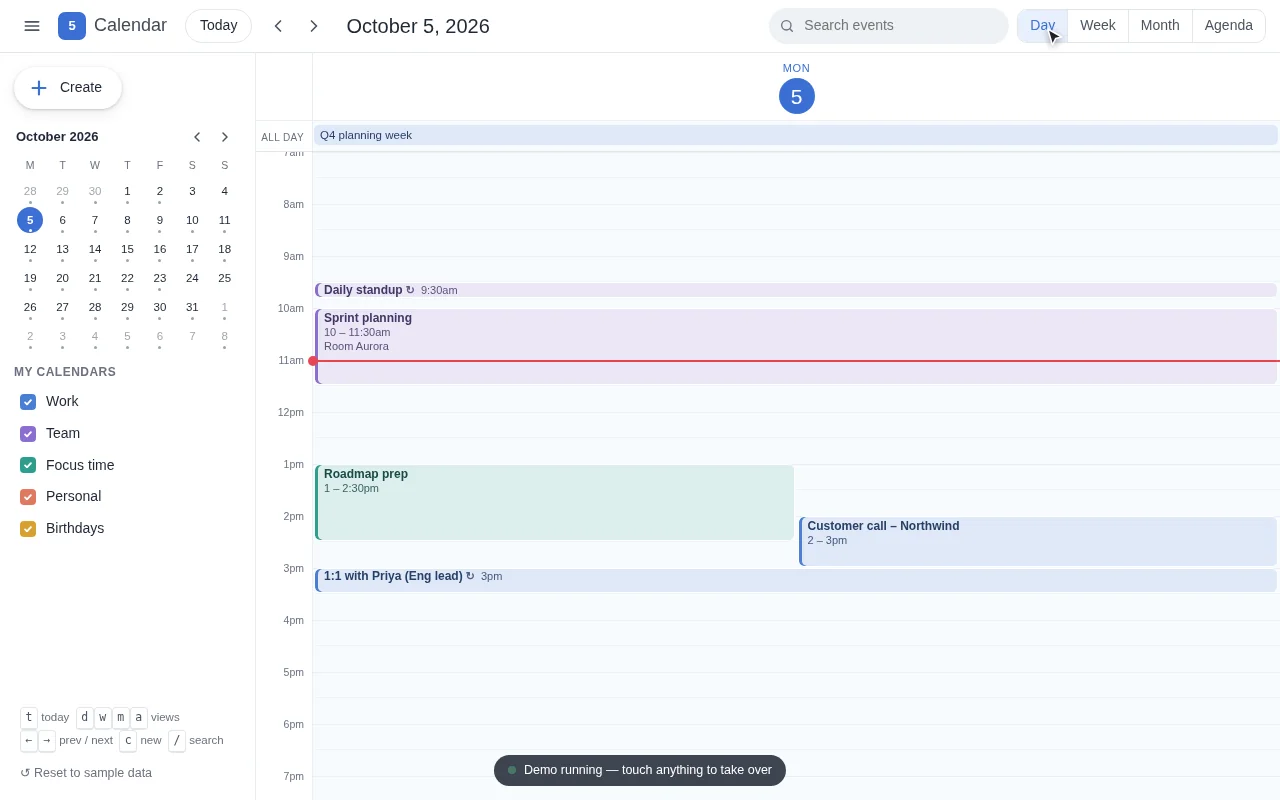Select October 9 in the mini calendar
The image size is (1280, 800).
pyautogui.click(x=159, y=220)
